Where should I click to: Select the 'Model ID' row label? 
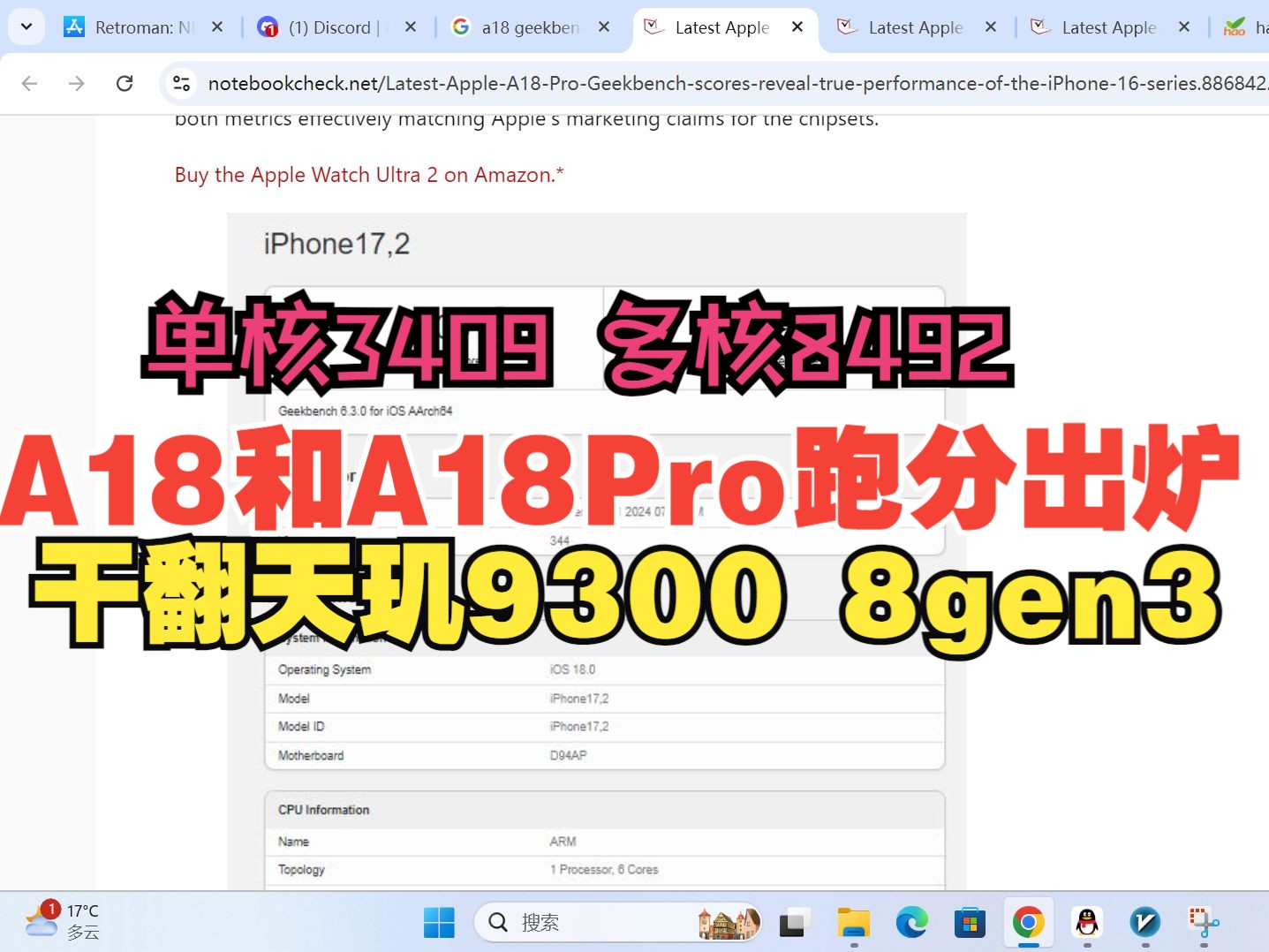tap(301, 727)
